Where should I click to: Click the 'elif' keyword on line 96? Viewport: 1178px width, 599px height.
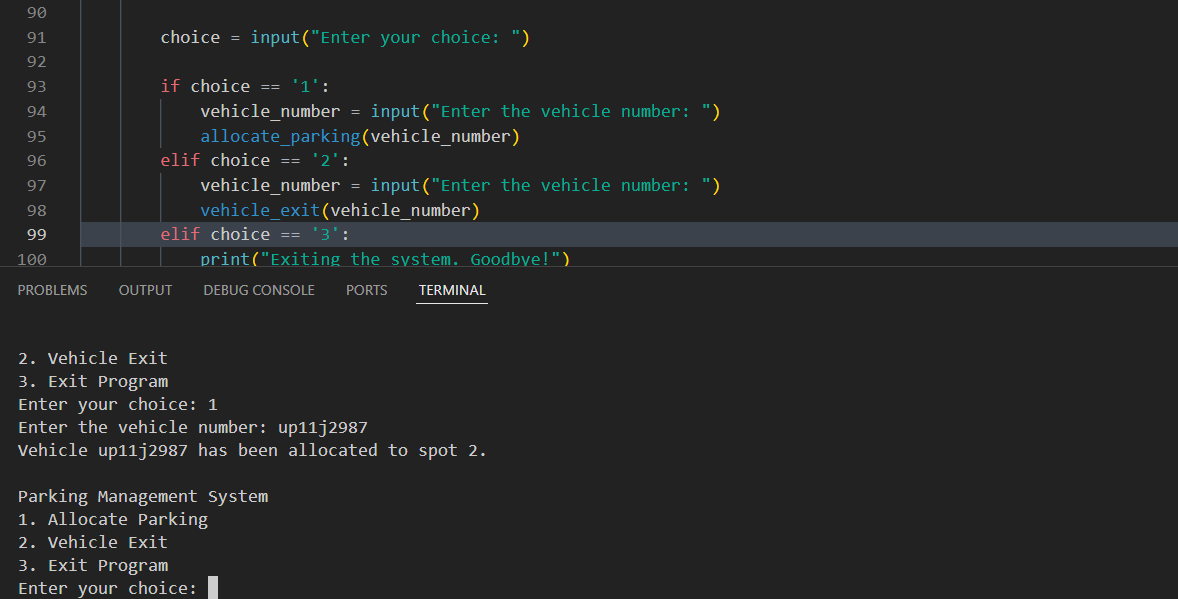[x=180, y=160]
